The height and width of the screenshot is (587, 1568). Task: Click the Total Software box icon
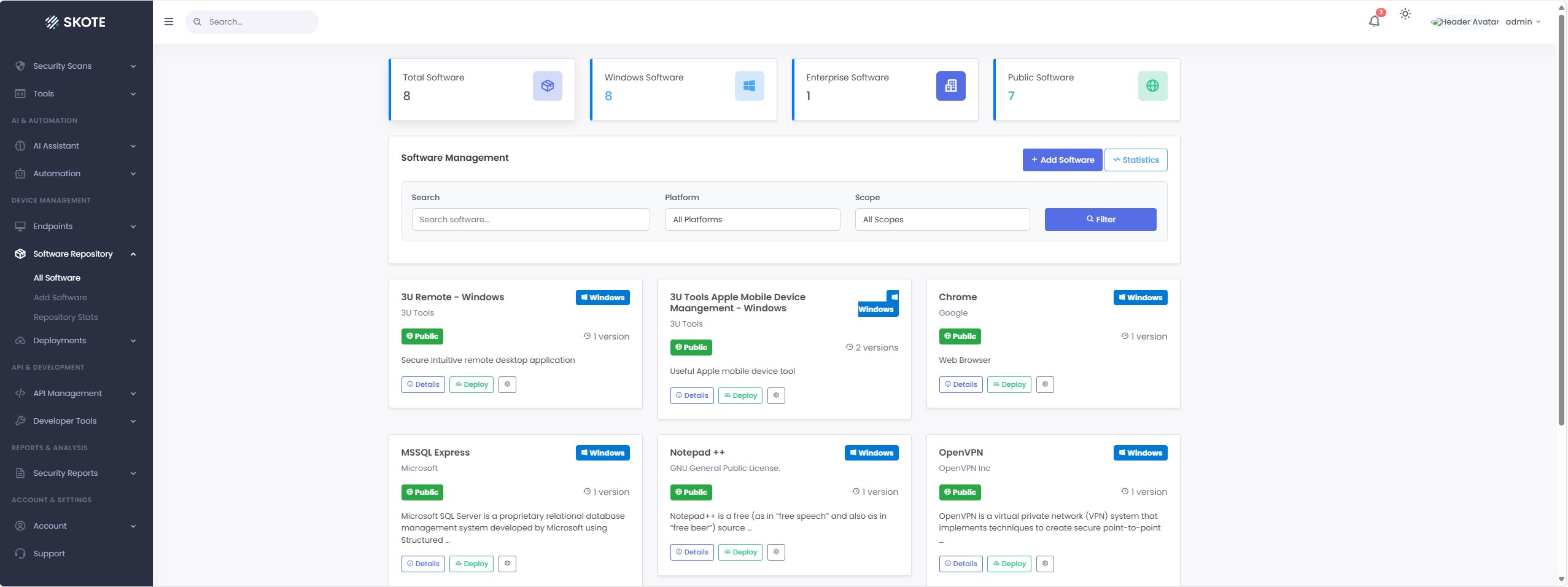click(x=547, y=86)
